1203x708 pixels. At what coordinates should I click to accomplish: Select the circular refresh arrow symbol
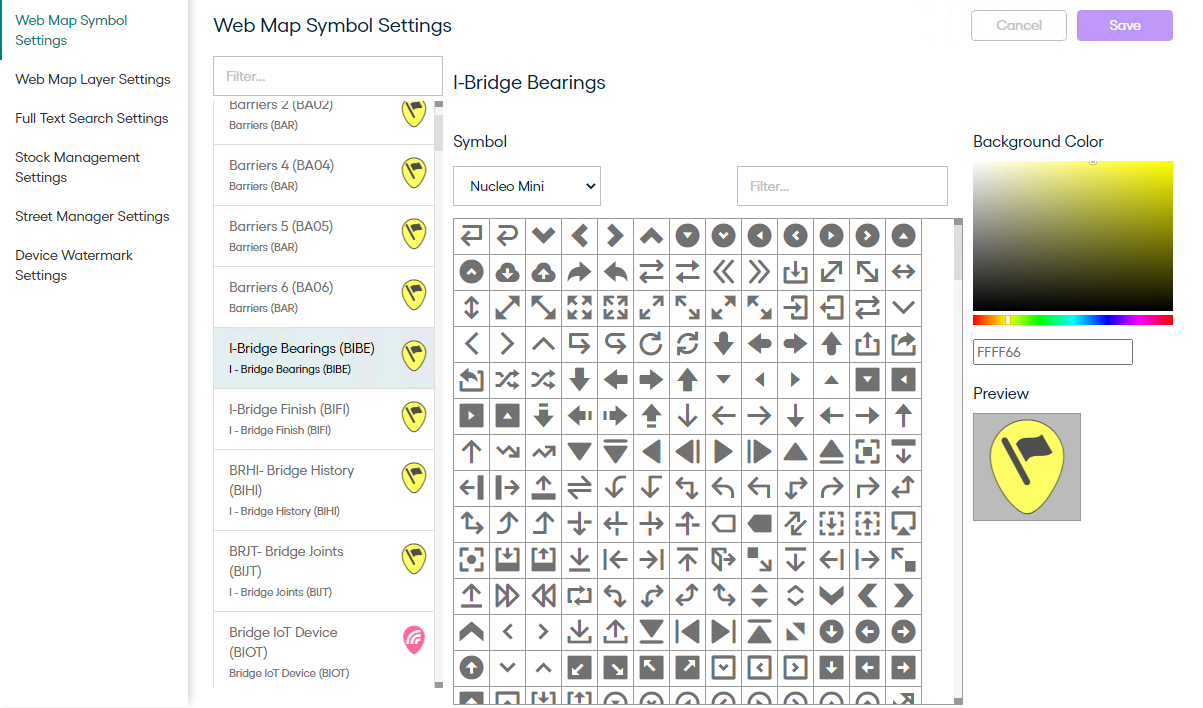point(651,343)
